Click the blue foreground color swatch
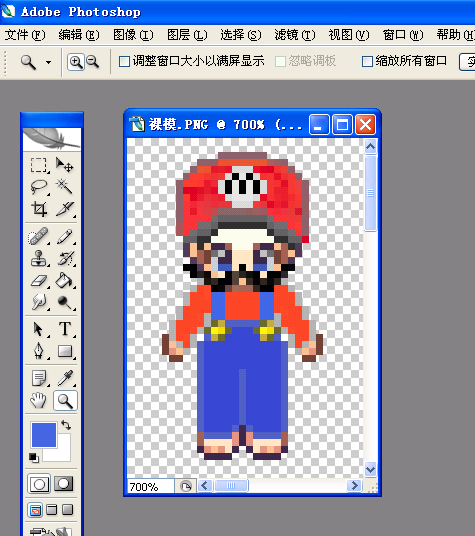Viewport: 475px width, 536px height. click(x=44, y=434)
